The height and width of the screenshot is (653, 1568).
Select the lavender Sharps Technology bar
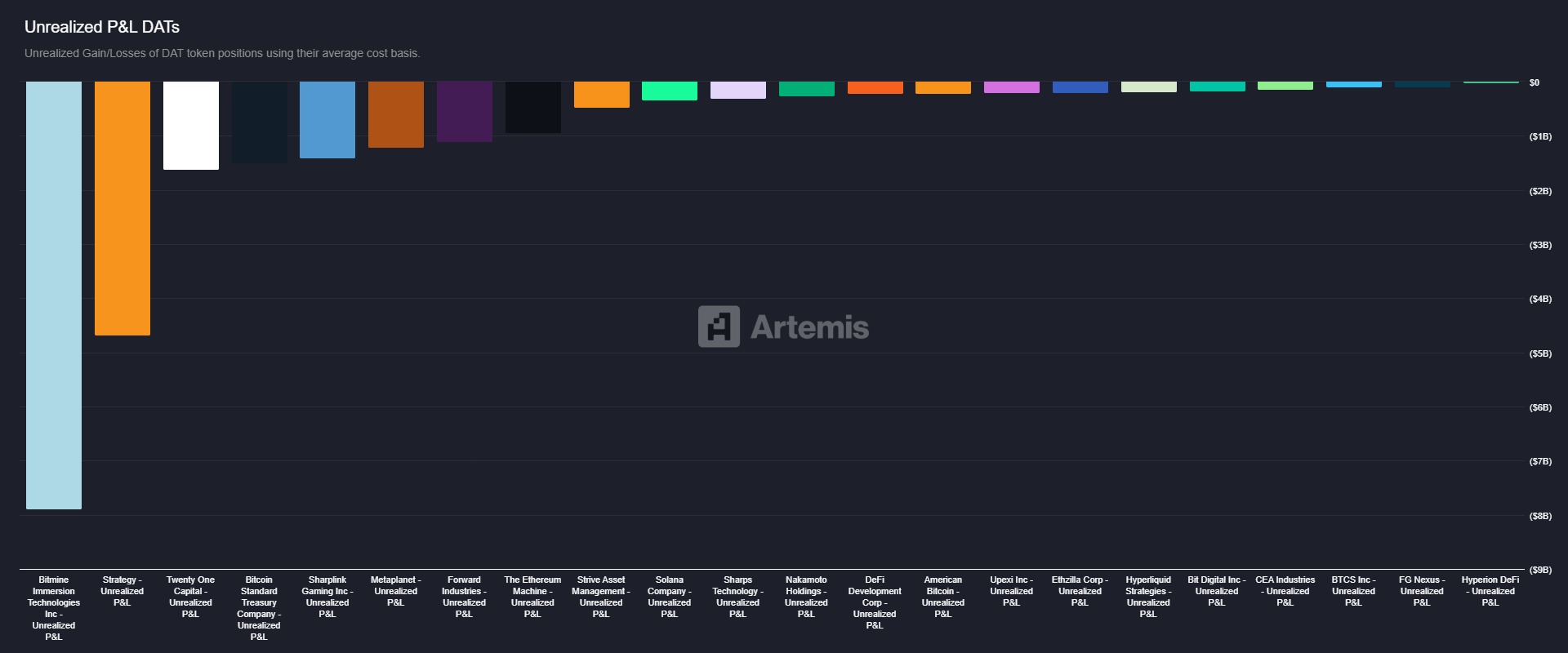[738, 90]
